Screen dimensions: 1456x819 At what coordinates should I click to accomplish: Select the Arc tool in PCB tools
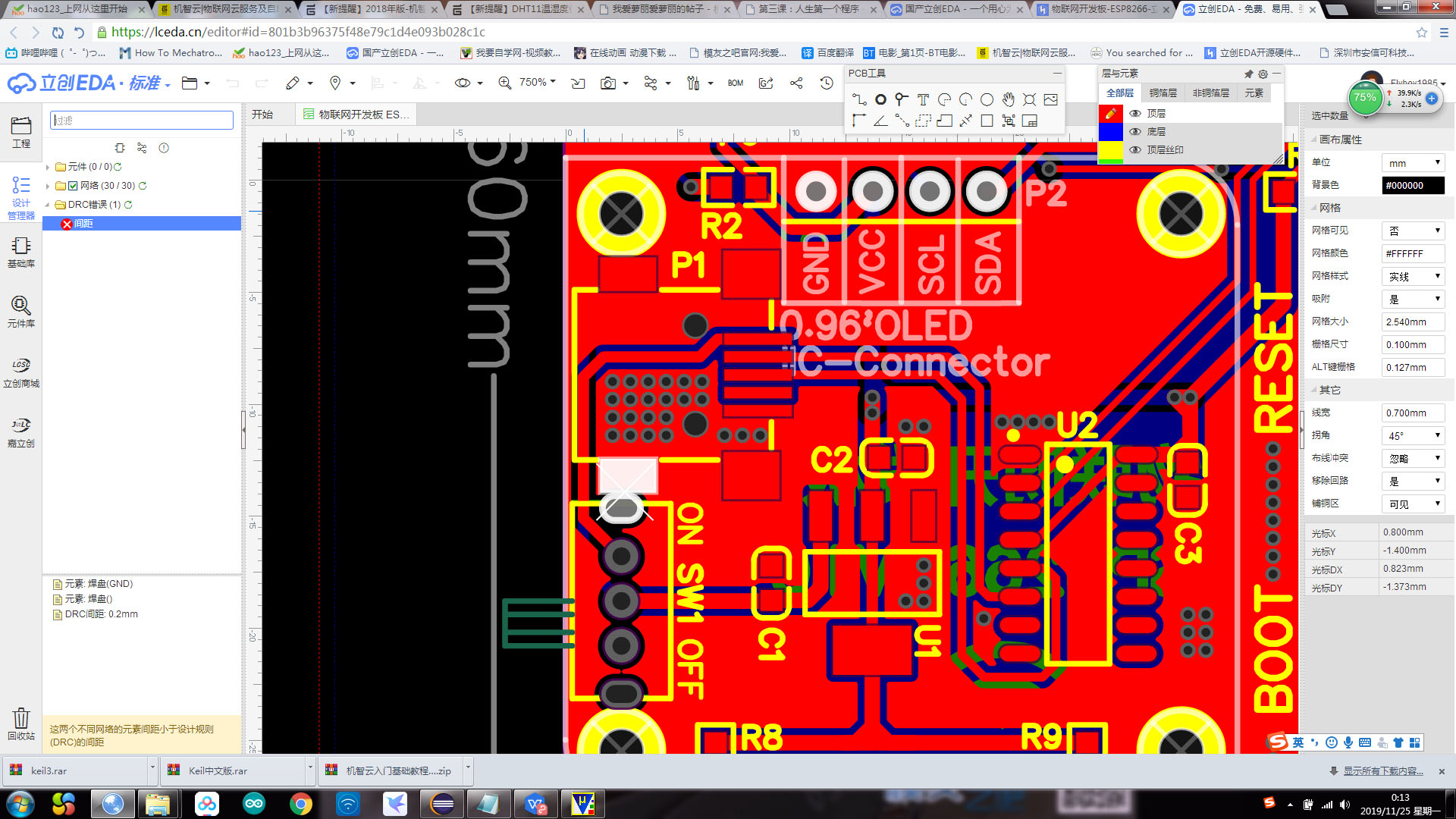click(944, 99)
